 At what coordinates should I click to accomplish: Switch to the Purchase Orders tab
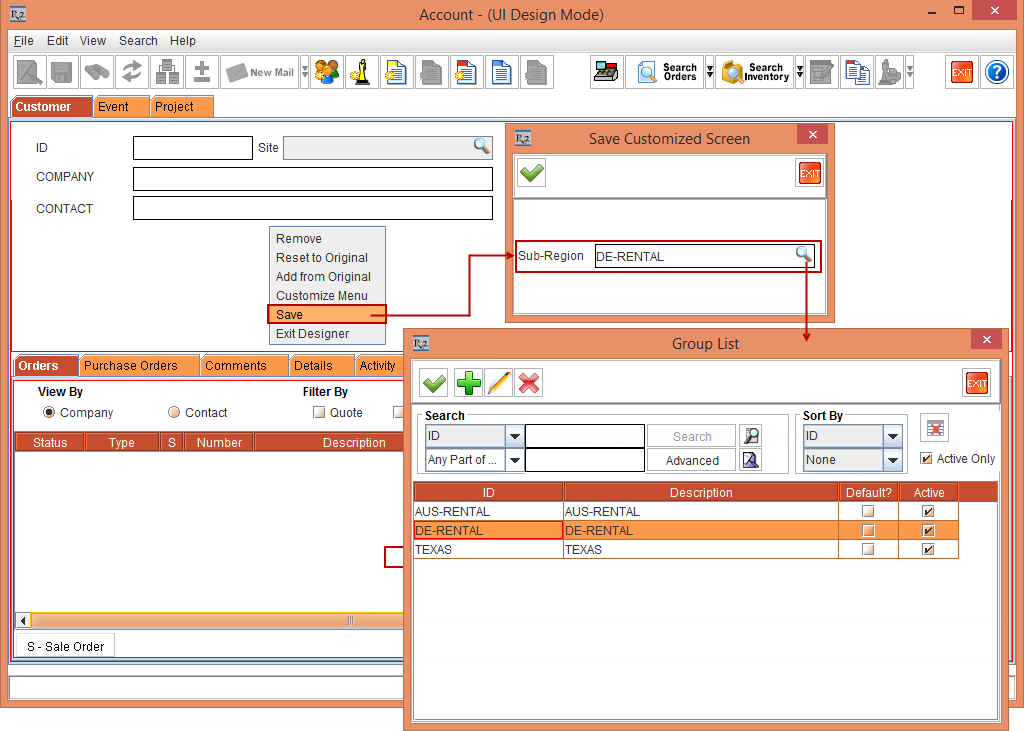pyautogui.click(x=131, y=366)
